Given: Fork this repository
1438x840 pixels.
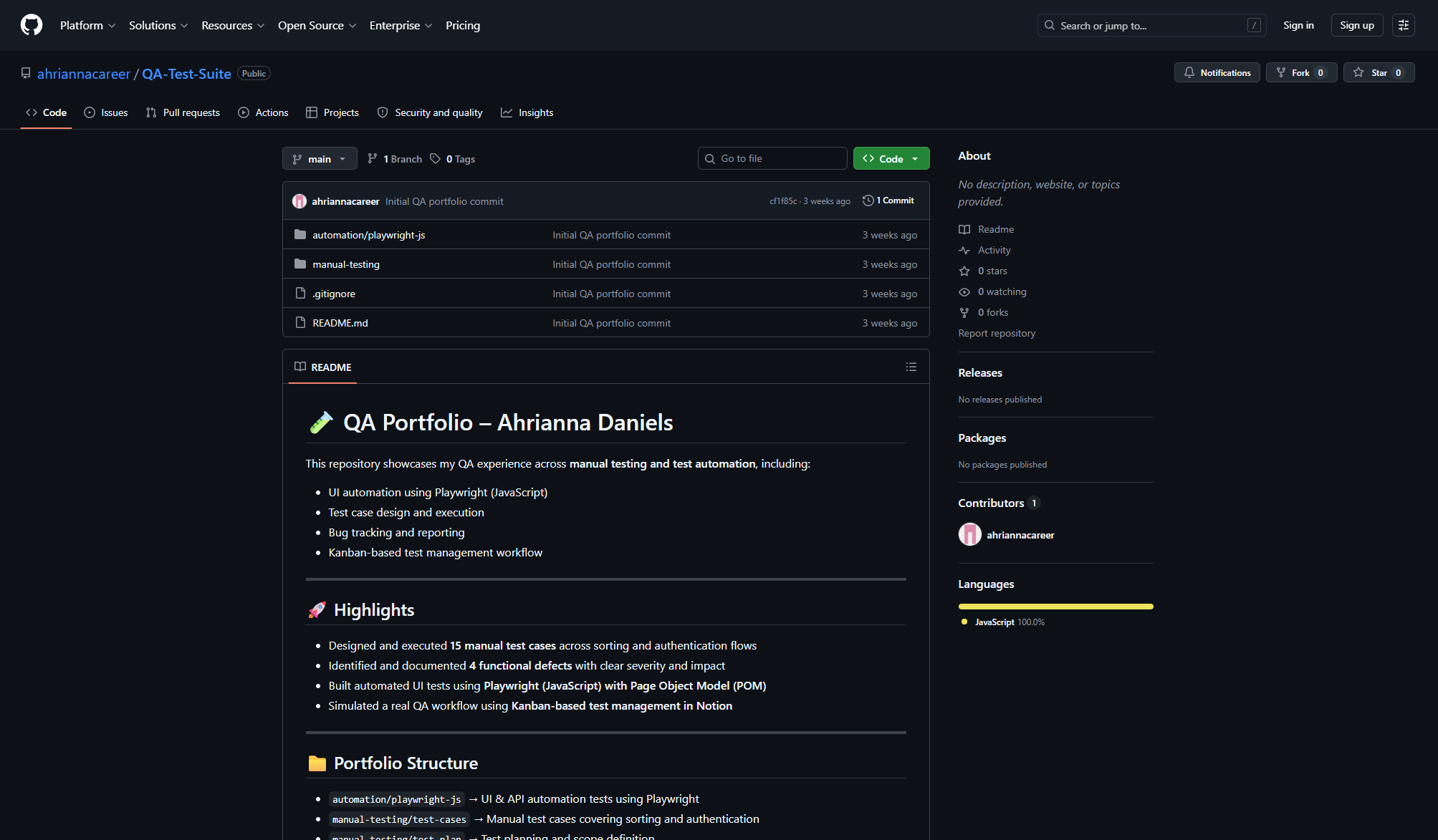Looking at the screenshot, I should tap(1301, 72).
